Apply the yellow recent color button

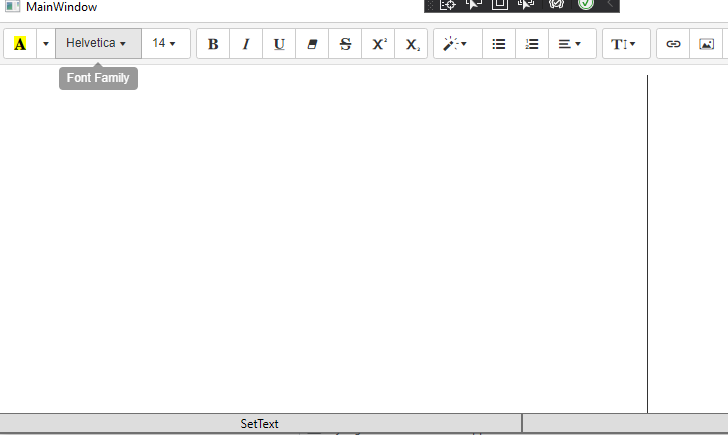click(x=20, y=44)
